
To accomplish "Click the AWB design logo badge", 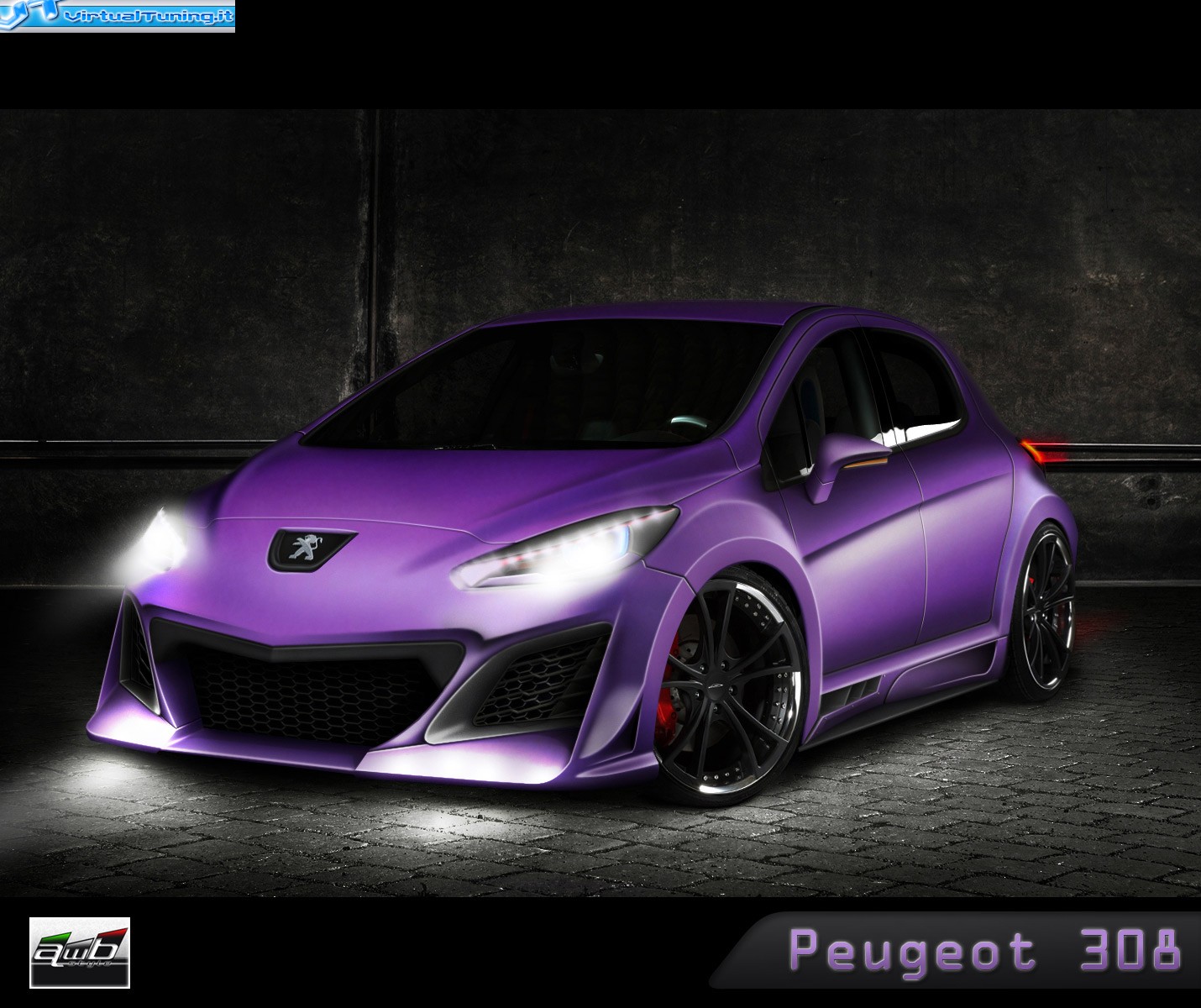I will (x=80, y=953).
